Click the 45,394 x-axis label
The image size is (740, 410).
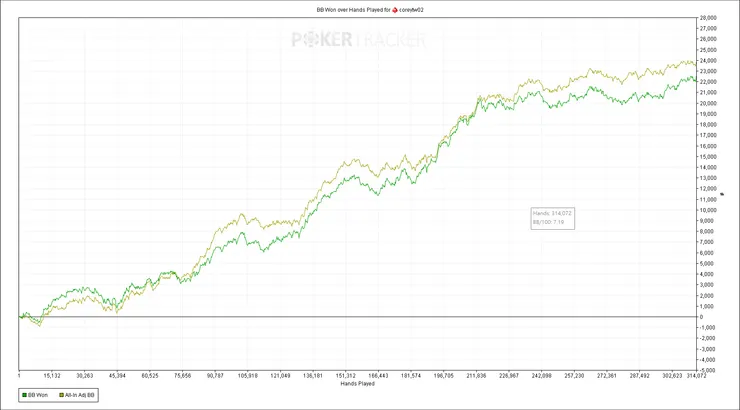click(x=117, y=376)
